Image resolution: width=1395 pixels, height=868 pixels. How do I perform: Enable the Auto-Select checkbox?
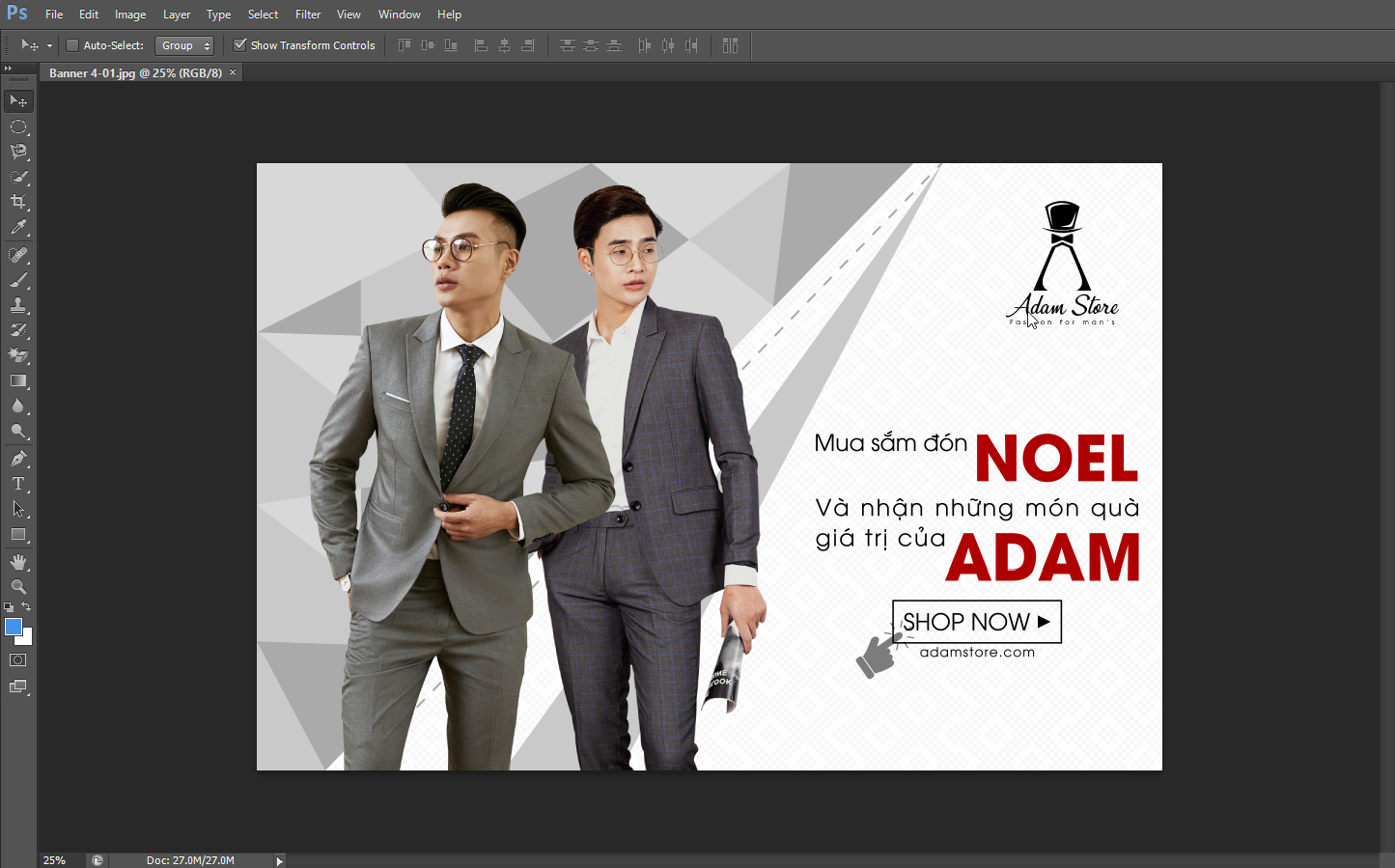pyautogui.click(x=72, y=45)
